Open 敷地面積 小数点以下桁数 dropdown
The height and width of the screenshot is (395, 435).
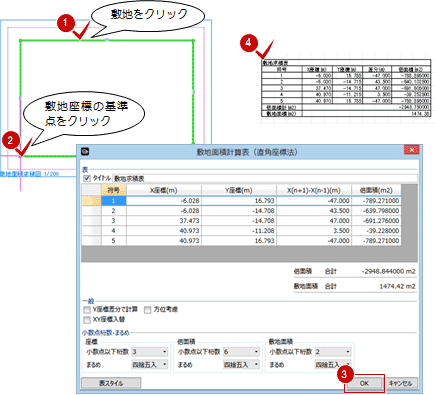333,352
